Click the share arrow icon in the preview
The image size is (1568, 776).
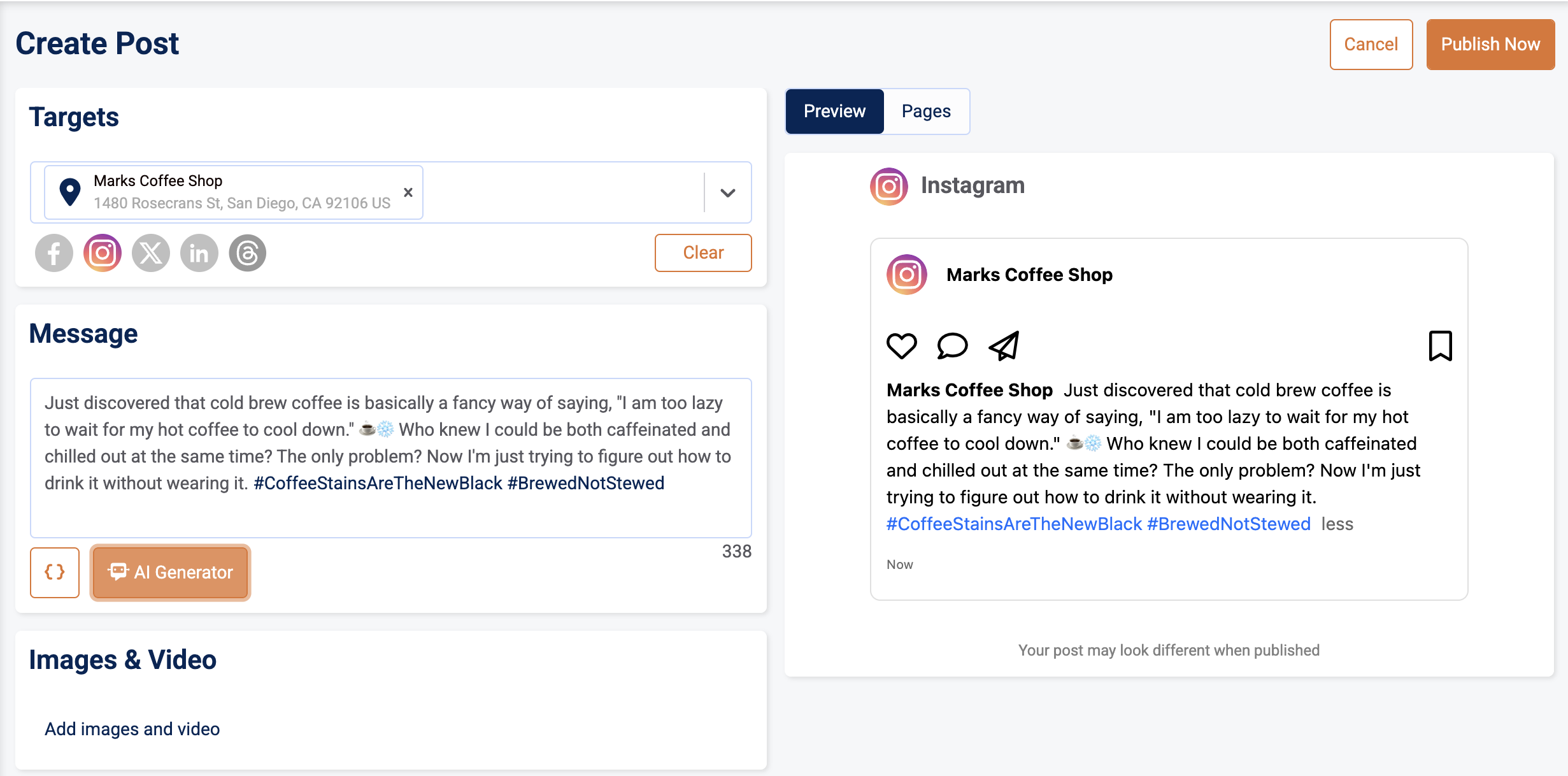(1003, 346)
